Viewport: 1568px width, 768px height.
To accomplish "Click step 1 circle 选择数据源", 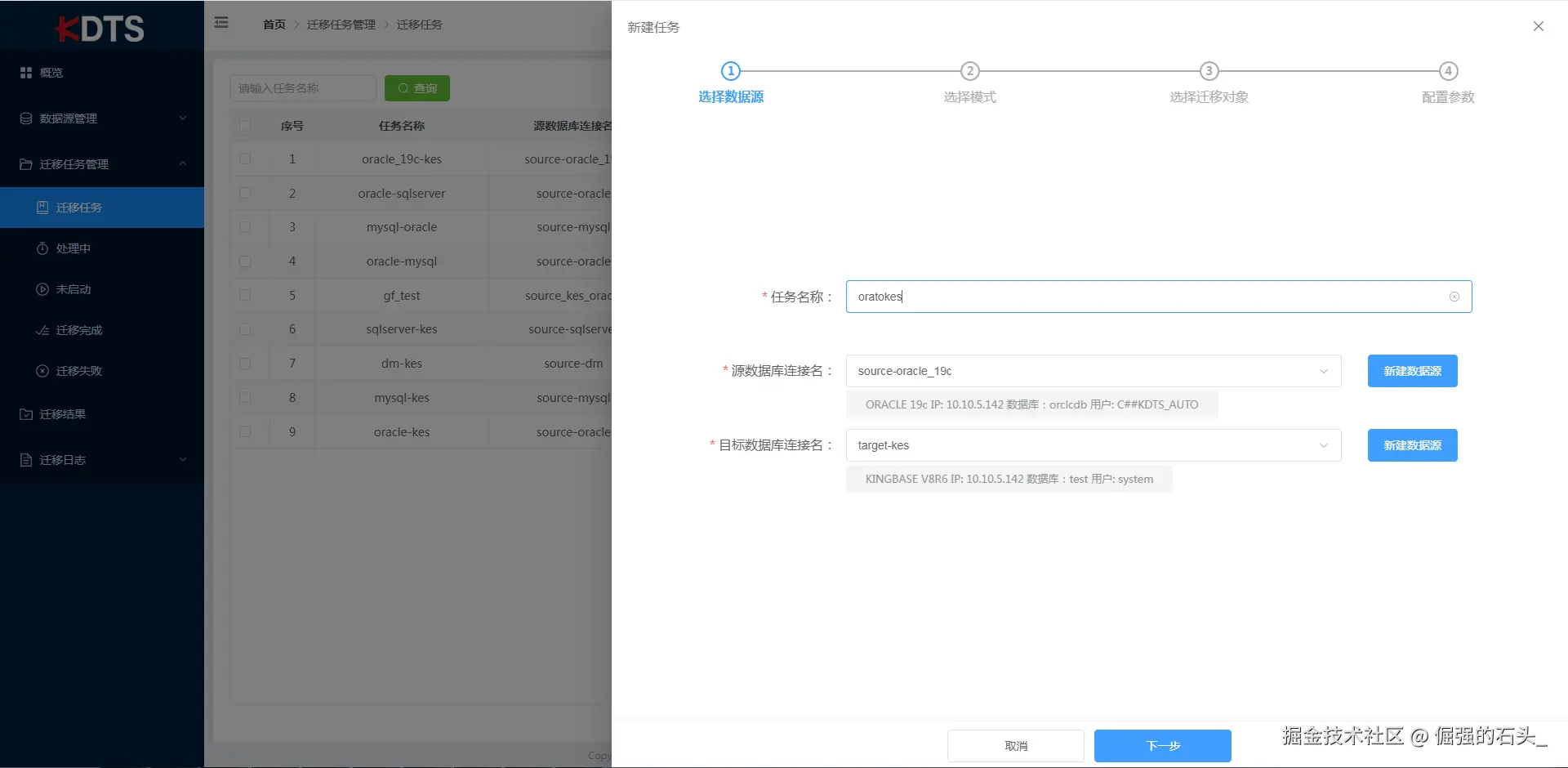I will click(731, 71).
